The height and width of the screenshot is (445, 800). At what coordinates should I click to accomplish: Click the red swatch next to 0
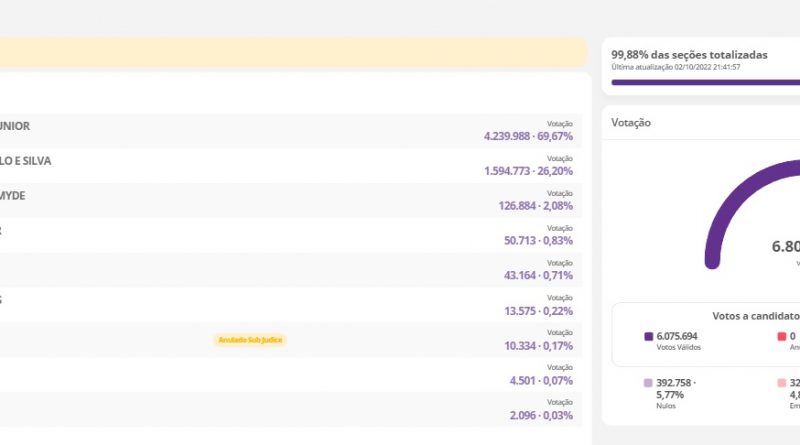coord(780,337)
